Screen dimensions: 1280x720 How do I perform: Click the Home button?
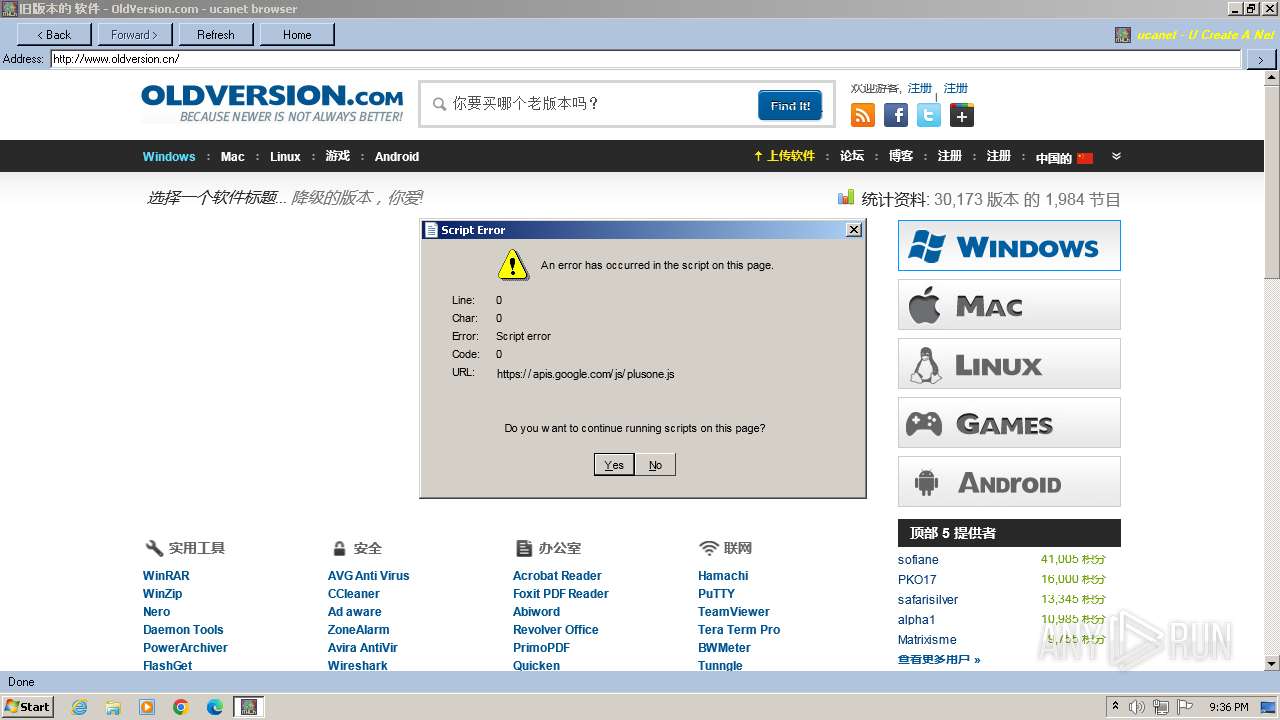coord(297,34)
